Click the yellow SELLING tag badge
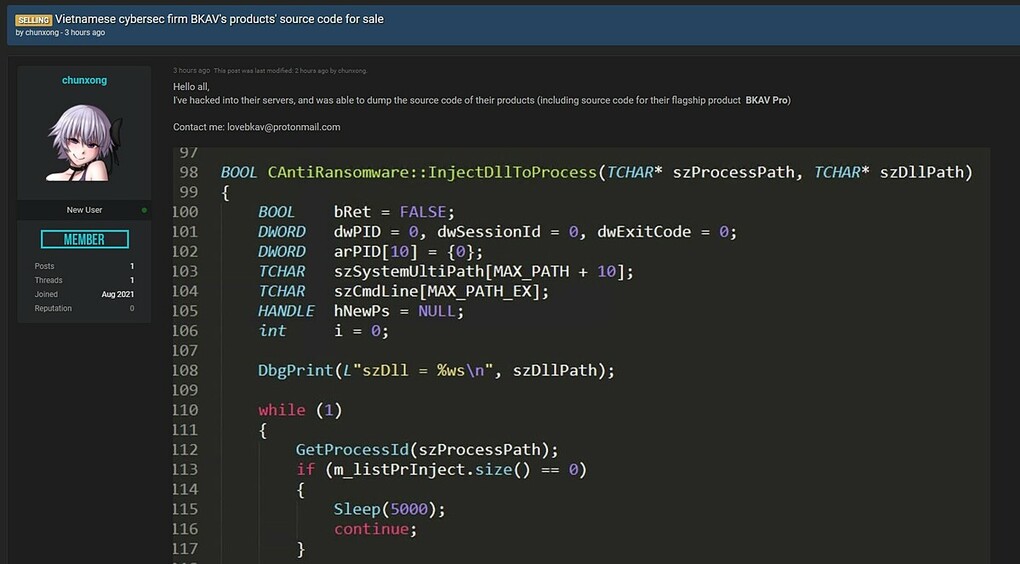 (x=33, y=20)
